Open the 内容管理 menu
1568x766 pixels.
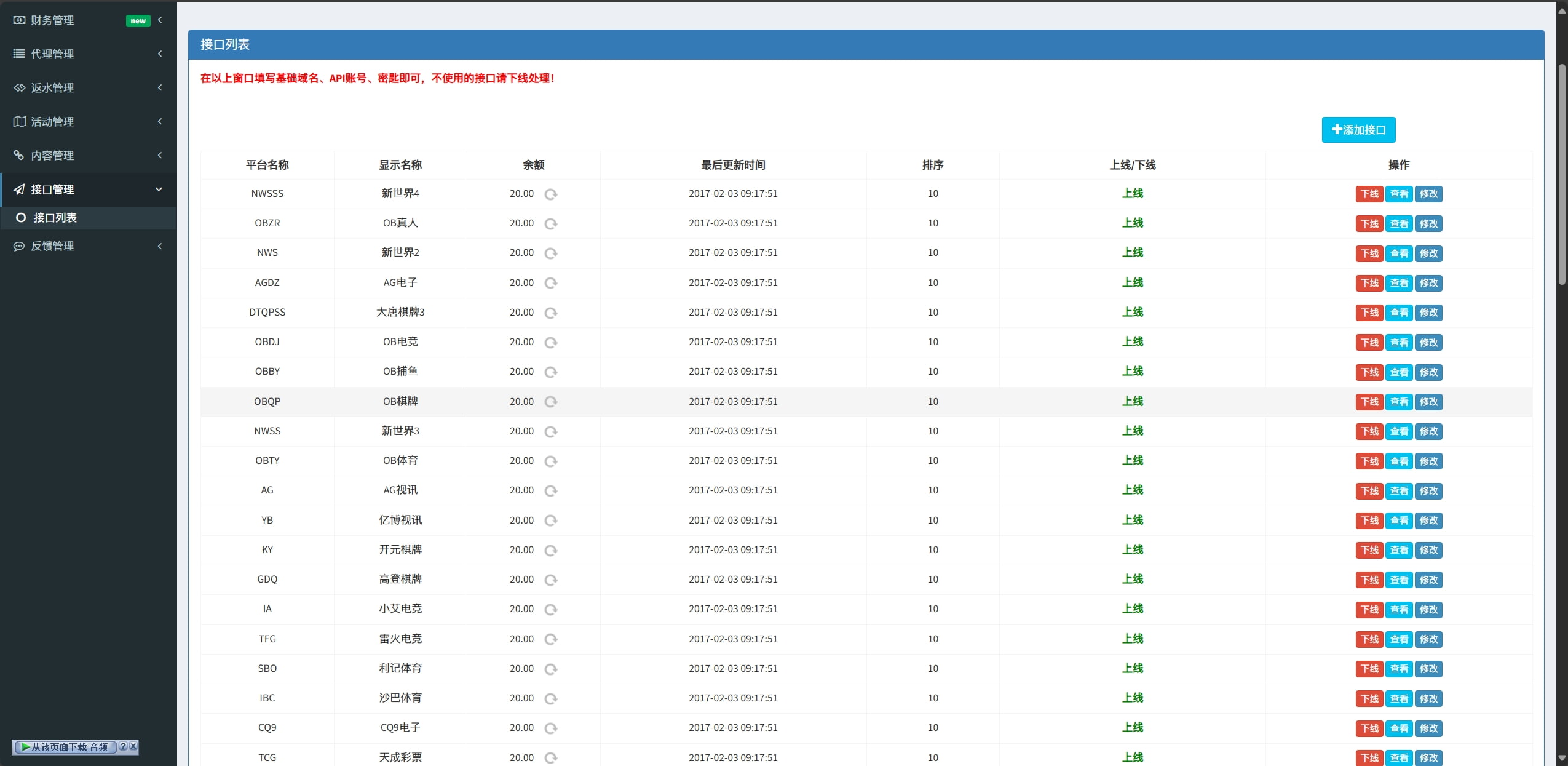click(52, 156)
